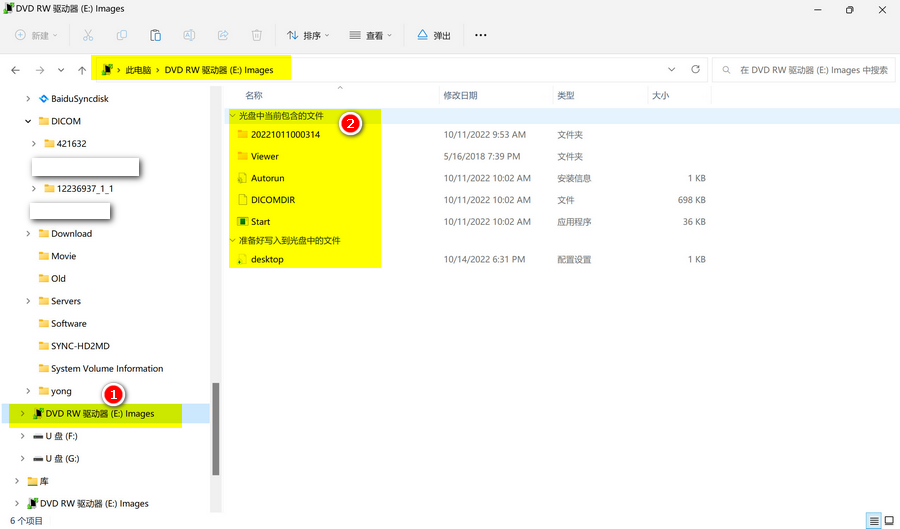The image size is (900, 529).
Task: Select U 盘 (F:) drive
Action: (61, 436)
